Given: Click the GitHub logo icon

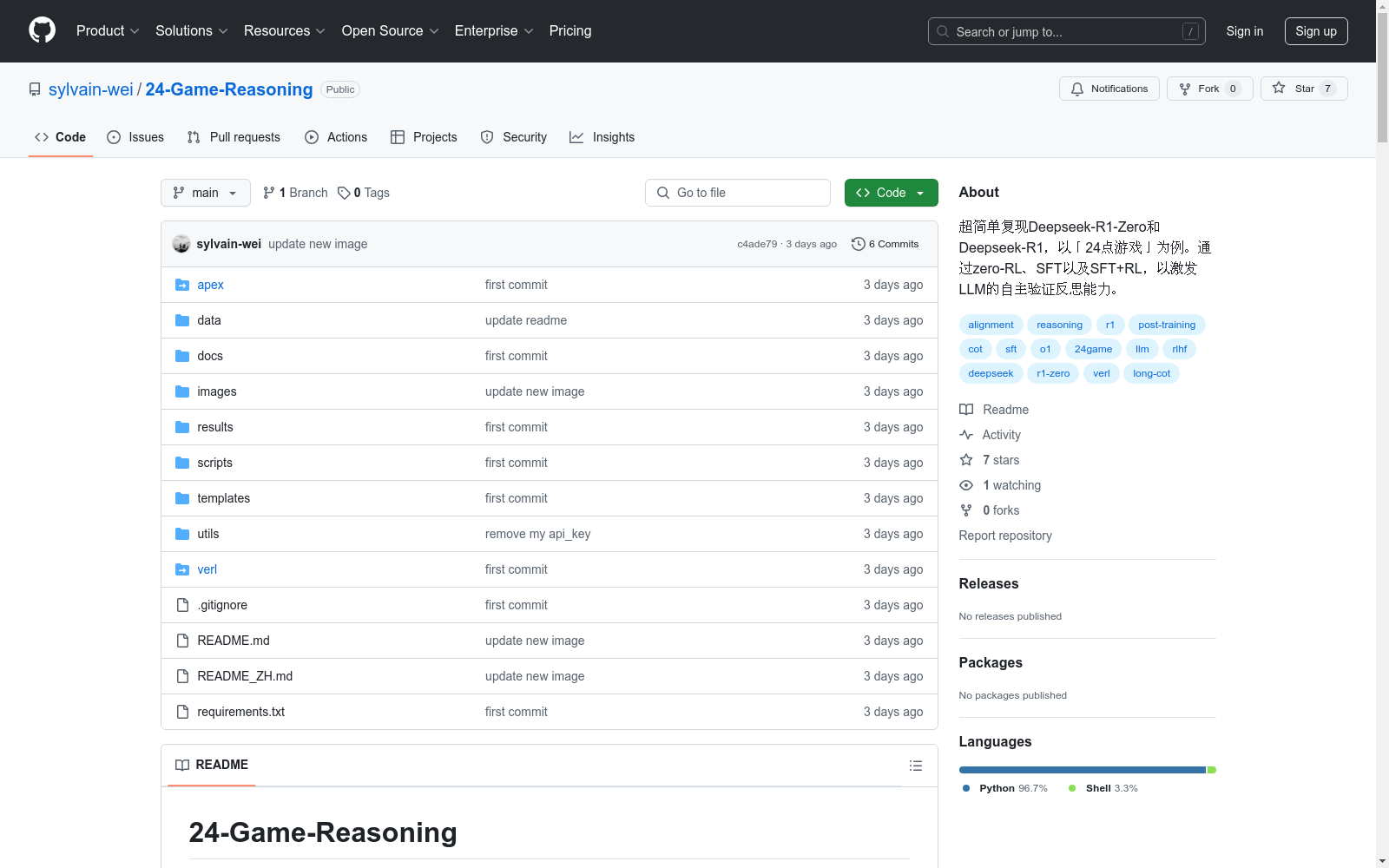Looking at the screenshot, I should [42, 30].
